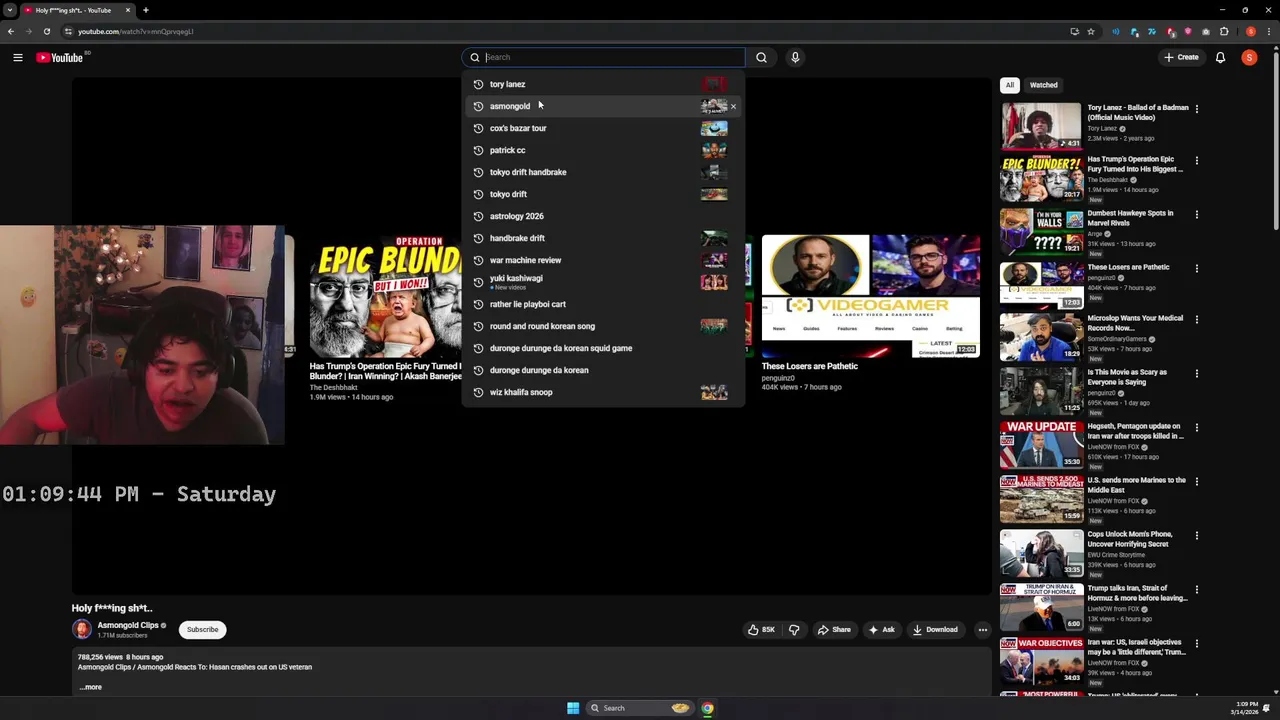Open options for Cops Unlock Mom's Phone video
The image size is (1280, 720).
[1197, 535]
